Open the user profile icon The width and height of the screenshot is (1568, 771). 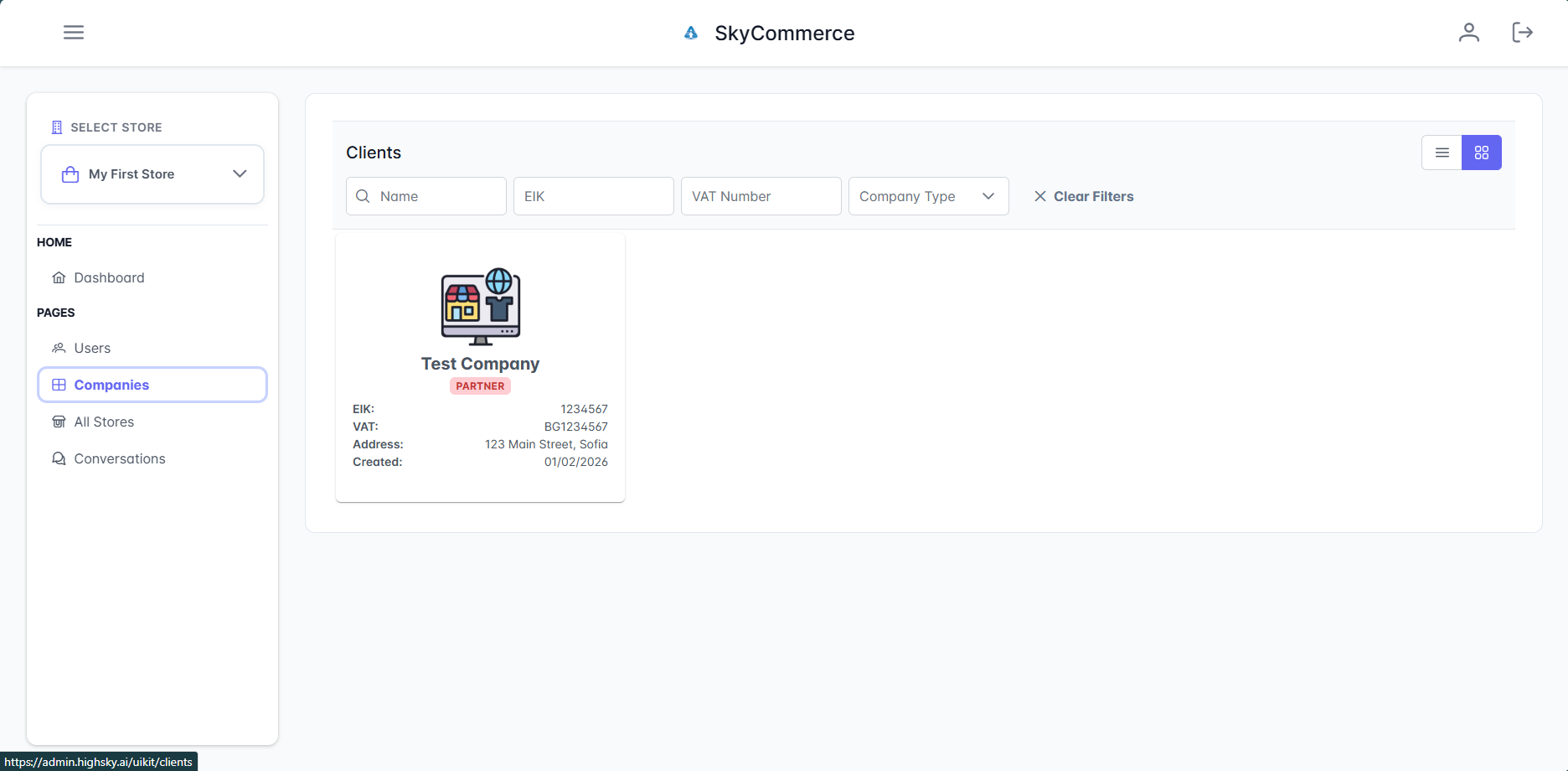[1469, 33]
